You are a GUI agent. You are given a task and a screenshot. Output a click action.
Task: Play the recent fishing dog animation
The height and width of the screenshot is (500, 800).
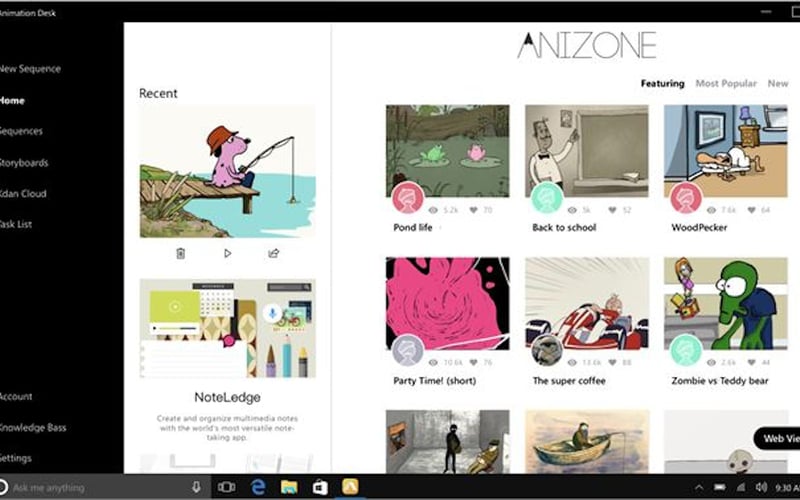pos(228,253)
